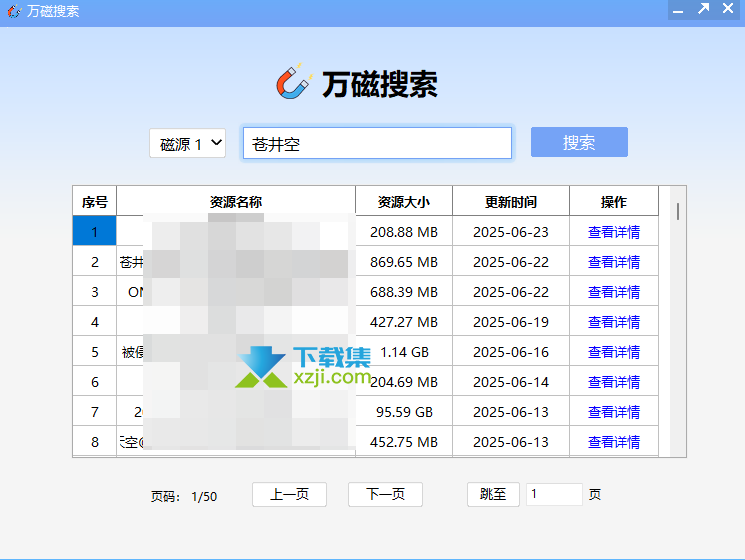Open 查看详情 for the 688.39 MB row
The height and width of the screenshot is (560, 745).
tap(614, 292)
